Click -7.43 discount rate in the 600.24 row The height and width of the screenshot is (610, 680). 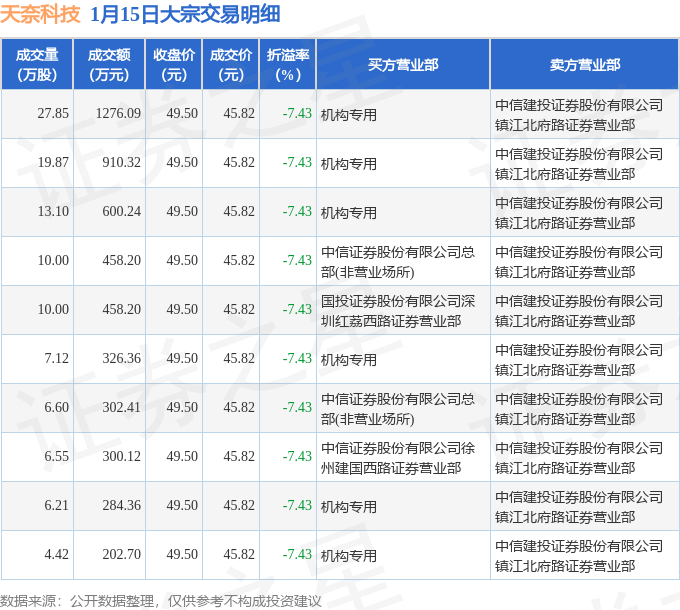(x=297, y=212)
